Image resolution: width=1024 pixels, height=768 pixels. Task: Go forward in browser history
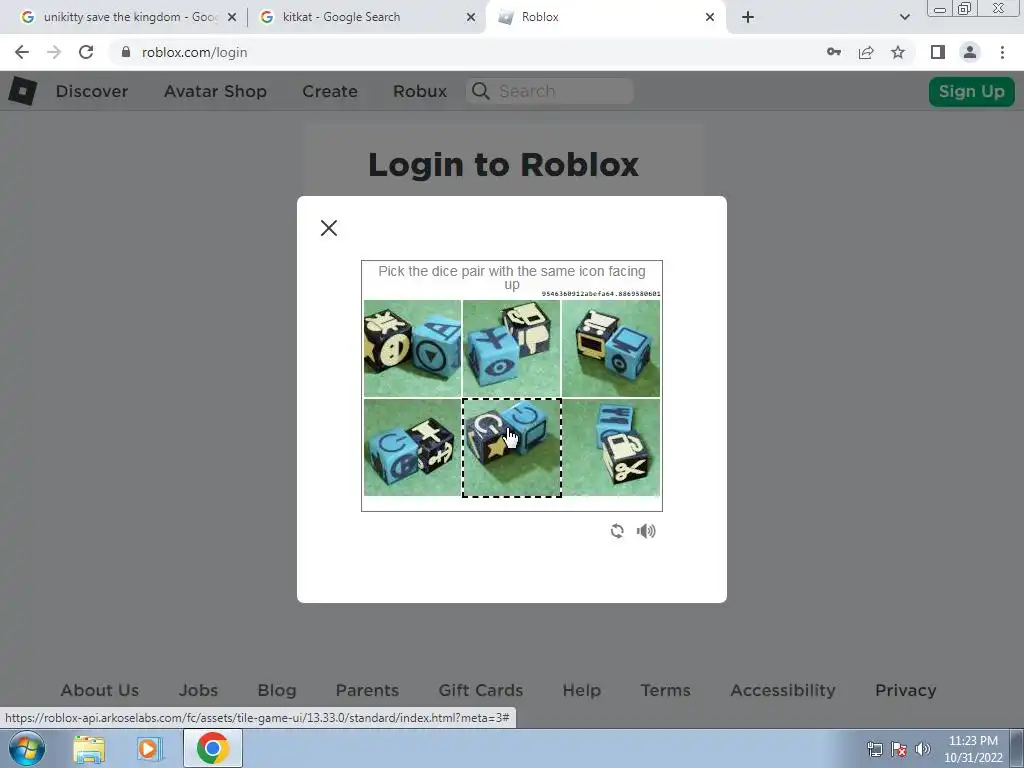54,52
